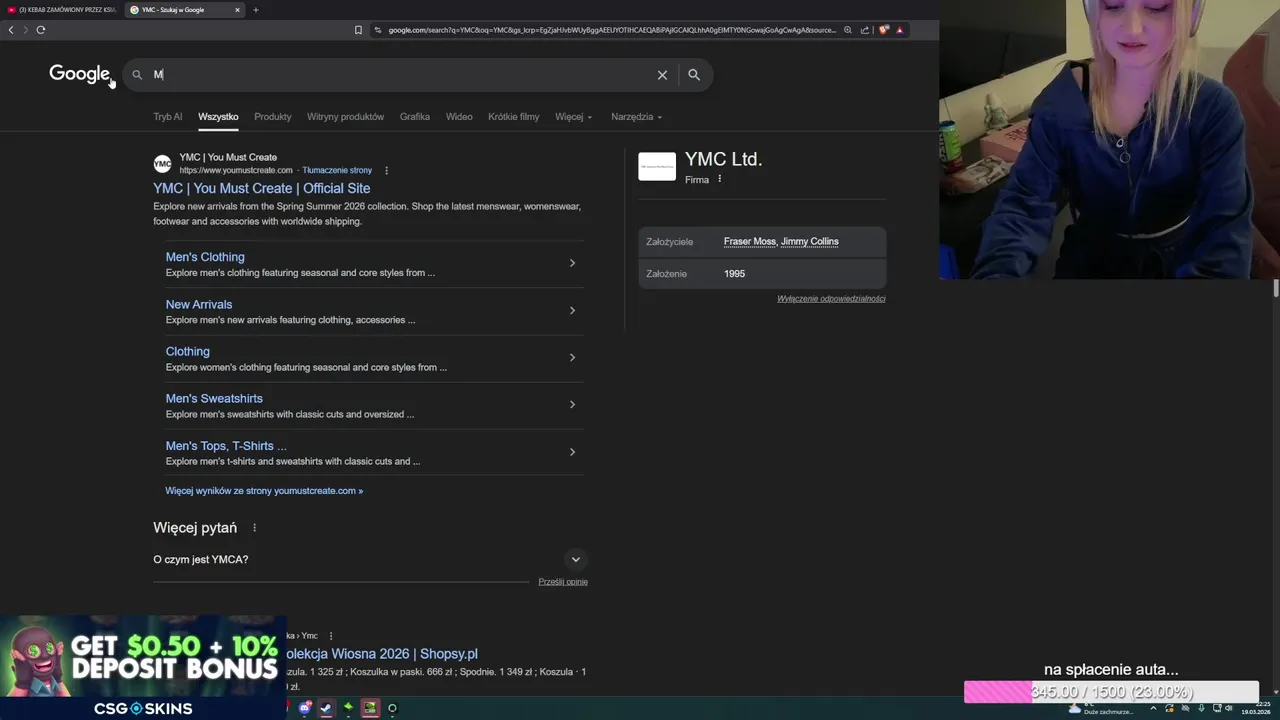Open a new browser tab
The height and width of the screenshot is (720, 1280).
click(x=255, y=10)
